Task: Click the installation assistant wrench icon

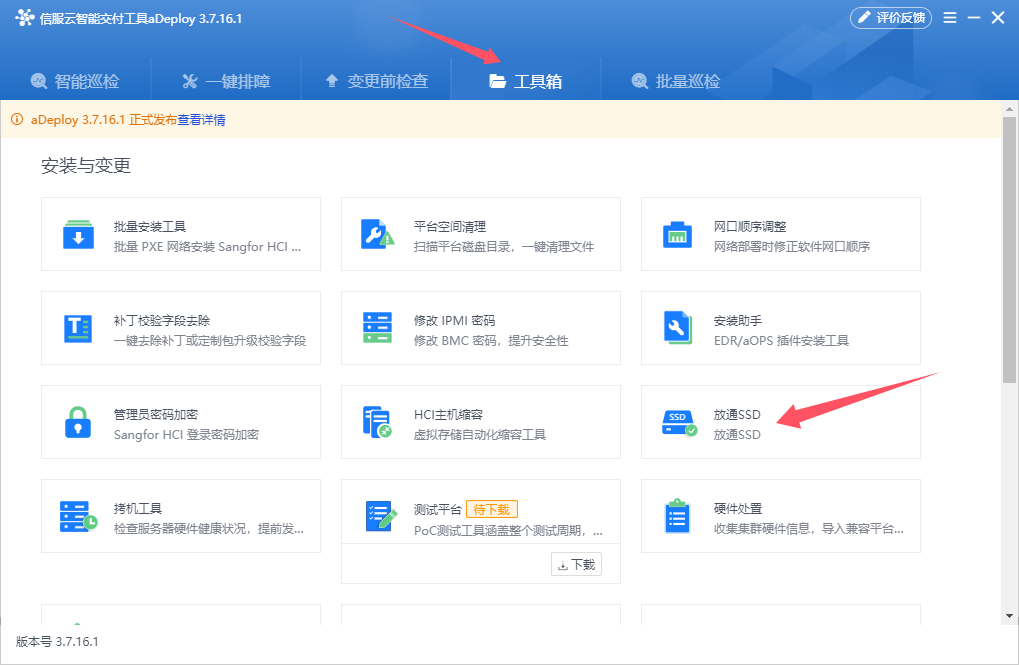Action: click(677, 328)
